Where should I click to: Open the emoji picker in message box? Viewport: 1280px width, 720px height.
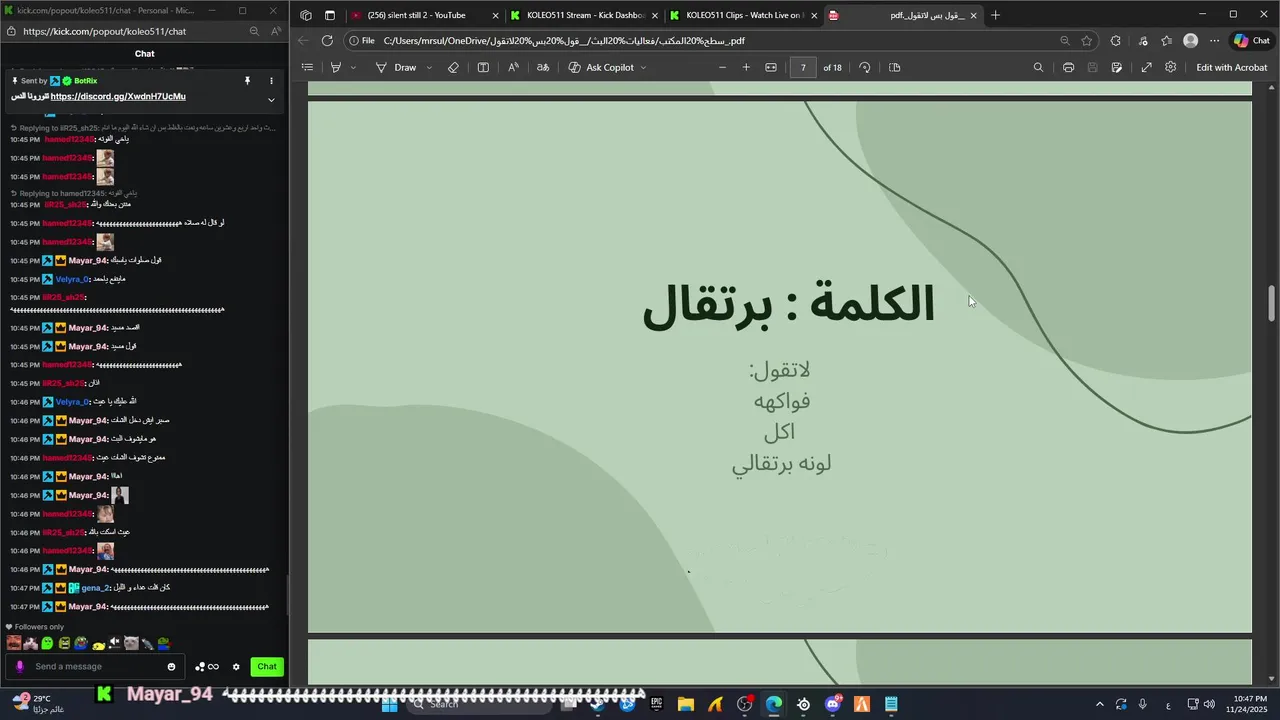click(172, 667)
